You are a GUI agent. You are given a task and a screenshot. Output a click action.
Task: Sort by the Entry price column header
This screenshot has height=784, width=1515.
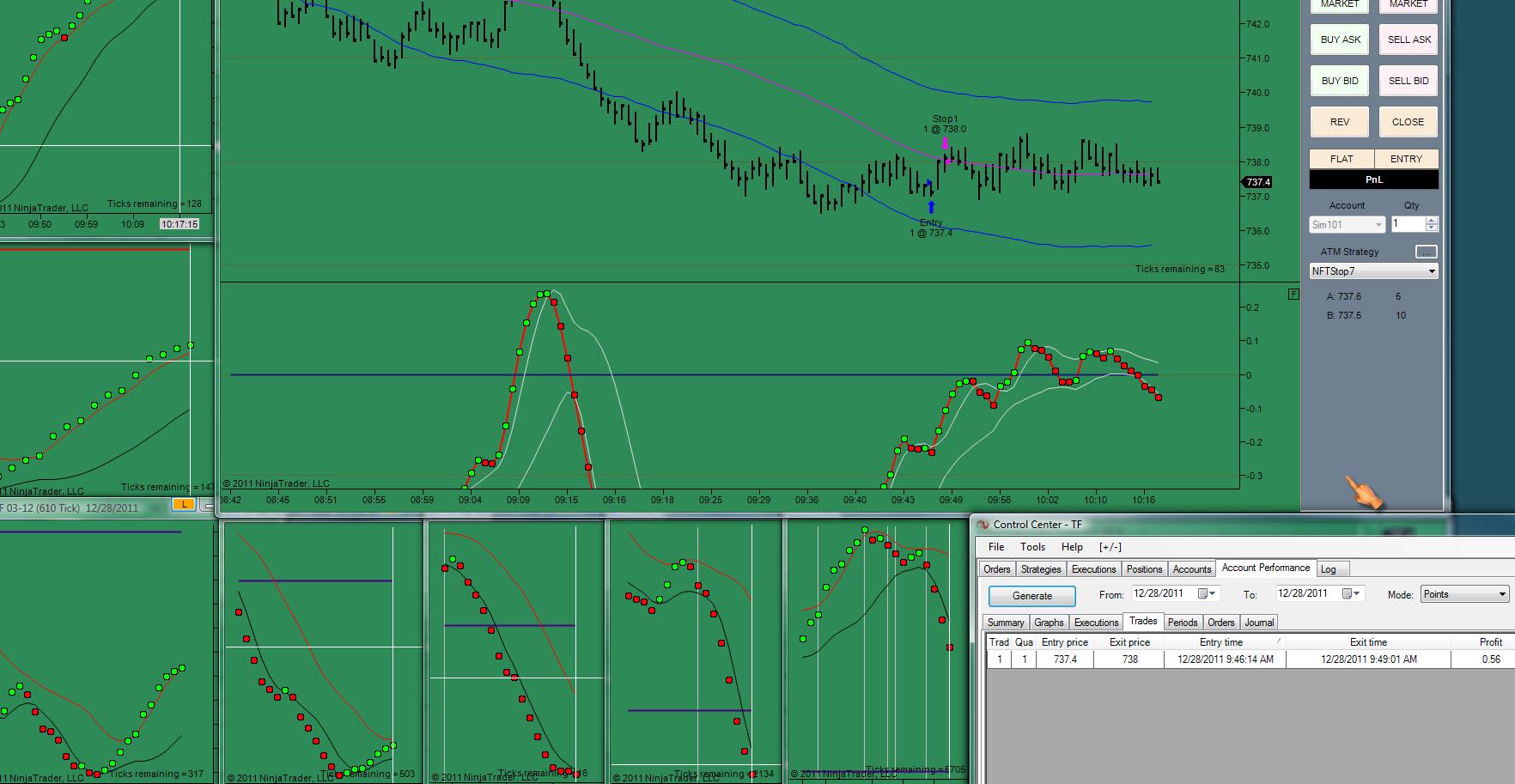click(1065, 642)
